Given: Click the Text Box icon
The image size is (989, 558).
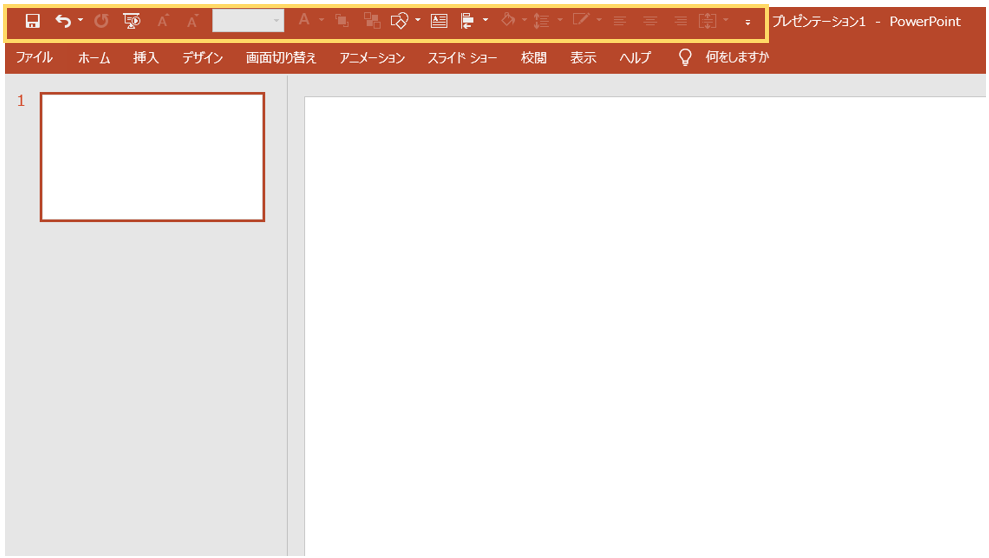Looking at the screenshot, I should (439, 21).
